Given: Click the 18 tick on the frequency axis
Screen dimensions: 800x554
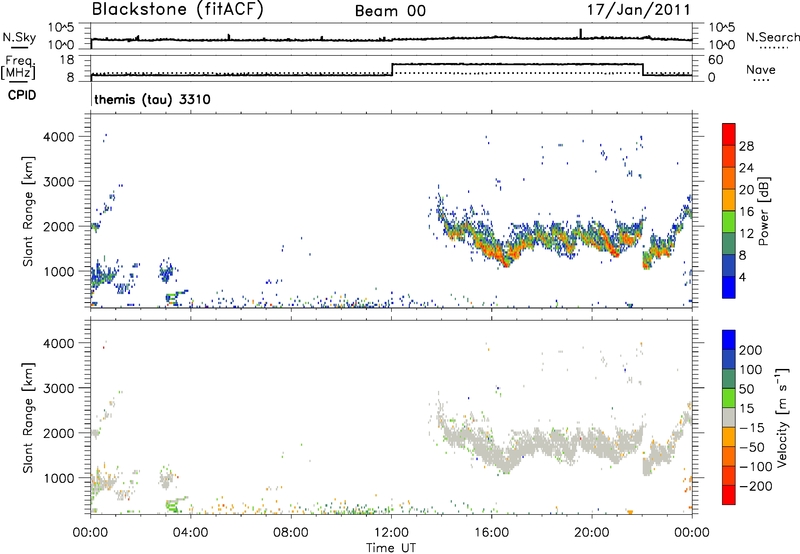Looking at the screenshot, I should 67,60.
